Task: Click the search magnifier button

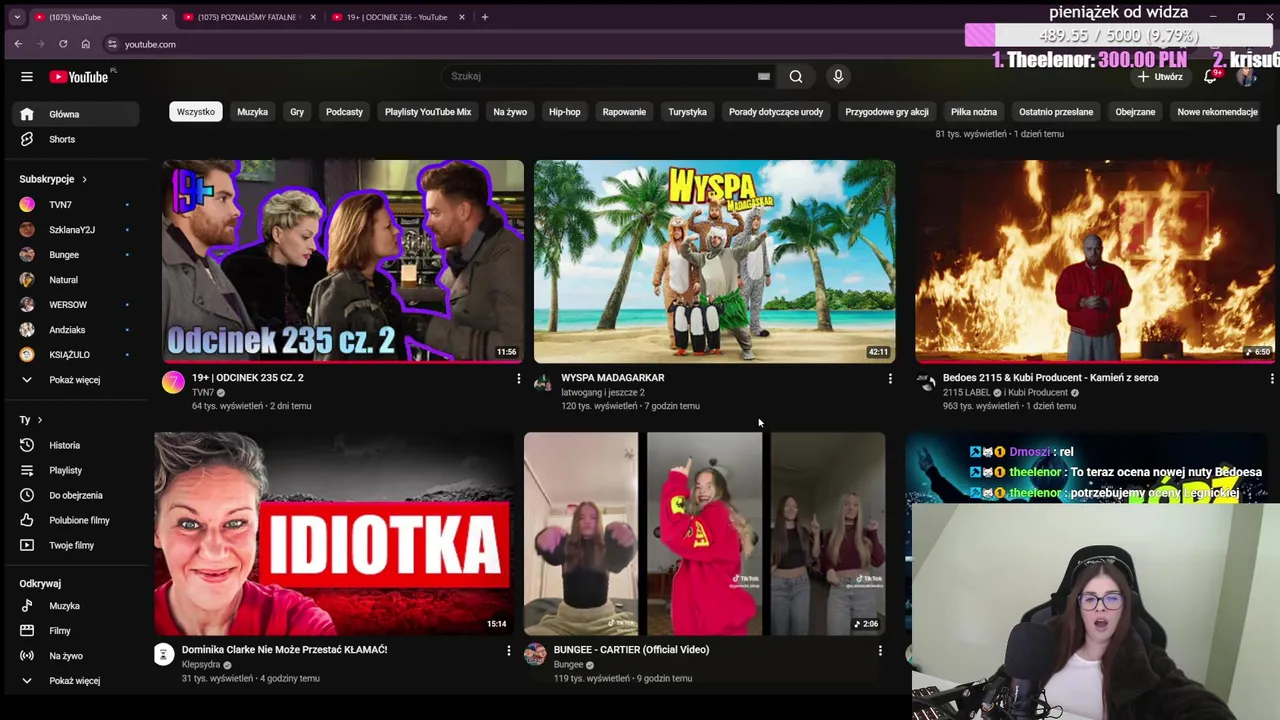Action: [x=796, y=76]
